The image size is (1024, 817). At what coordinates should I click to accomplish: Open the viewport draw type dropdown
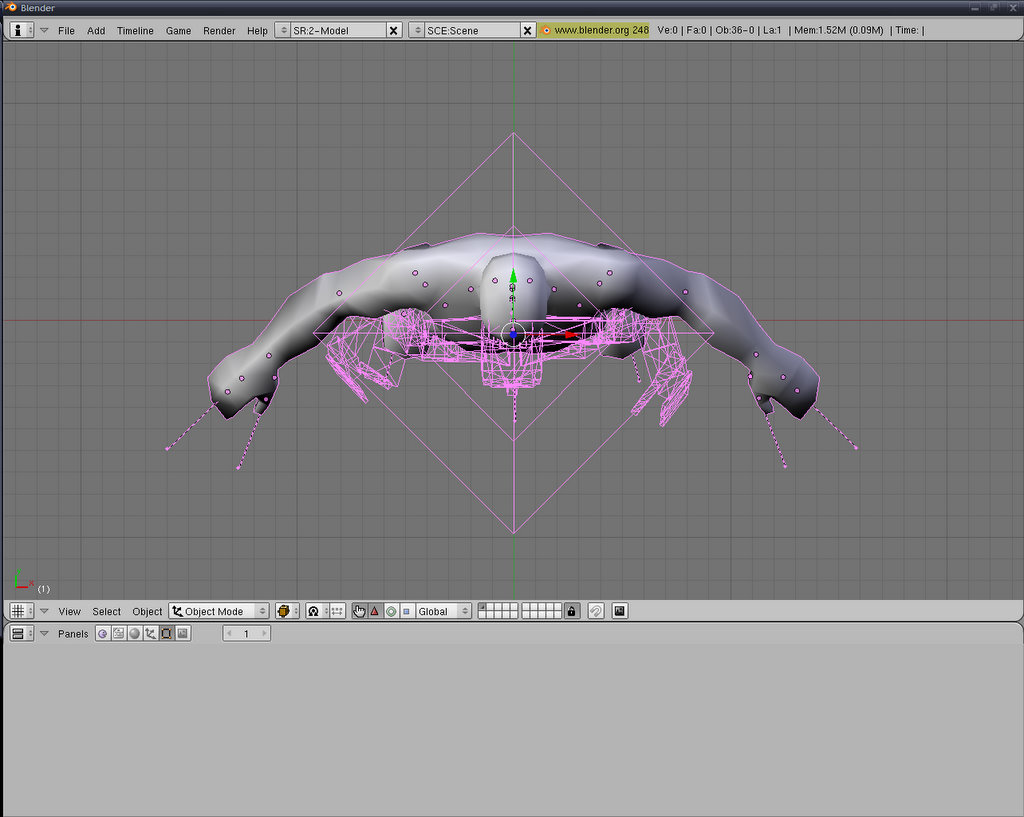click(x=288, y=611)
